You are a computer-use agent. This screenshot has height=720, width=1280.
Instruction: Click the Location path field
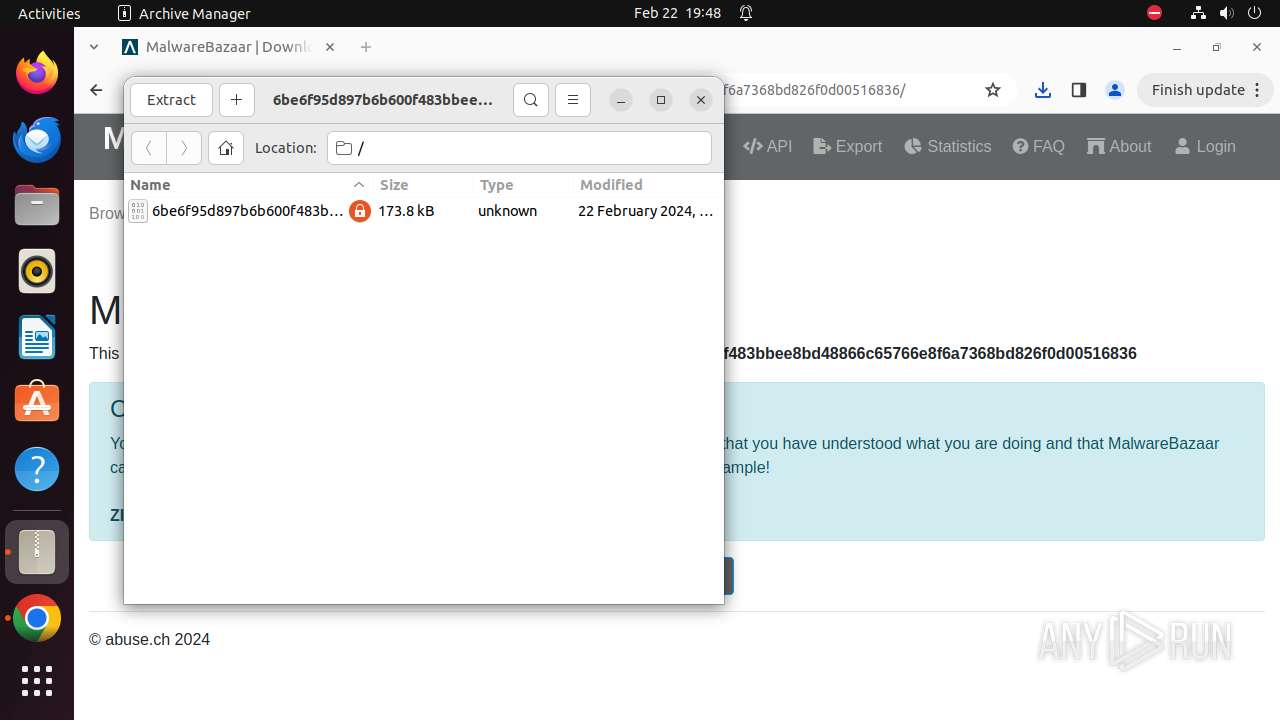[519, 148]
